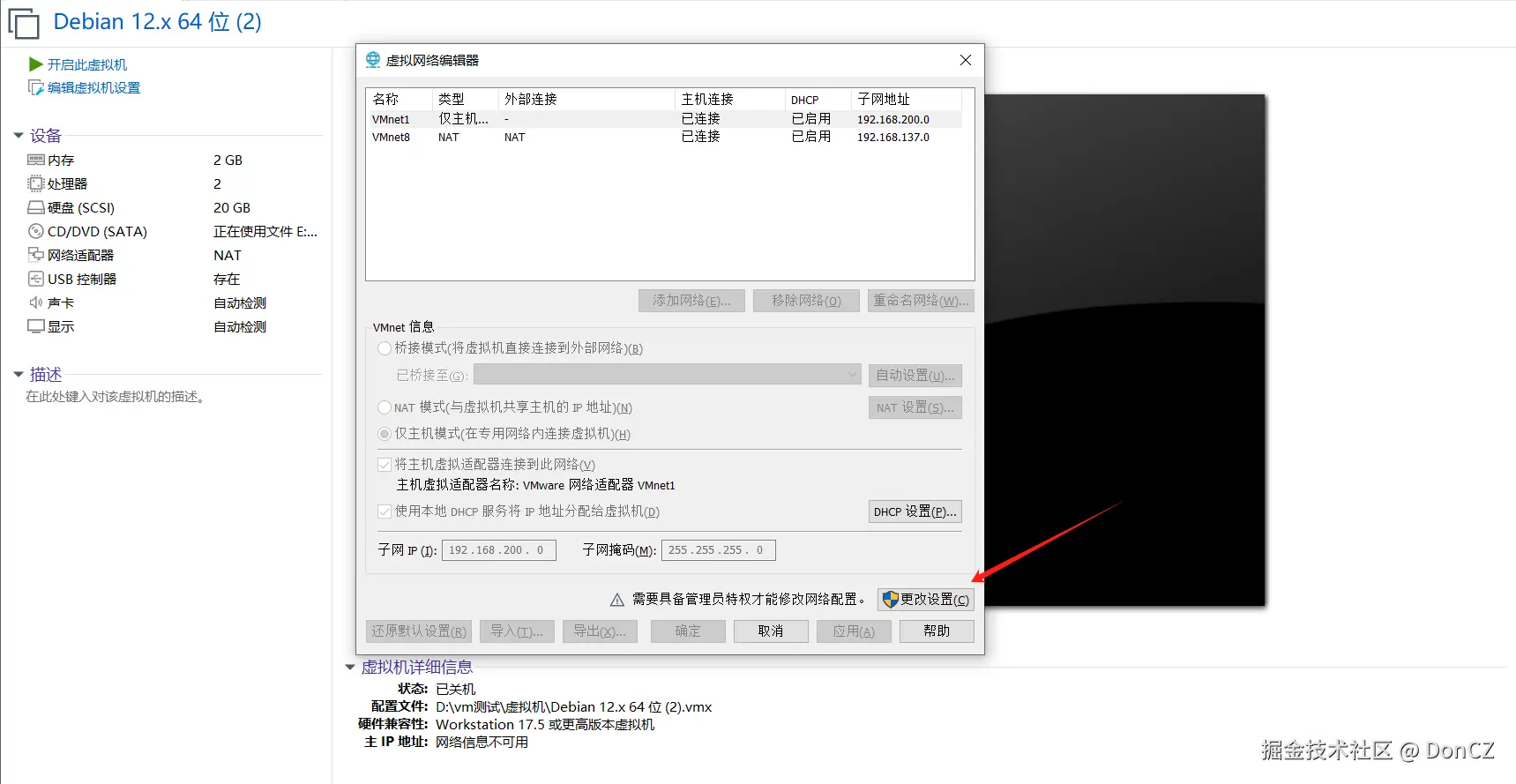Click the subnet mask input field
This screenshot has height=784, width=1516.
click(x=719, y=550)
